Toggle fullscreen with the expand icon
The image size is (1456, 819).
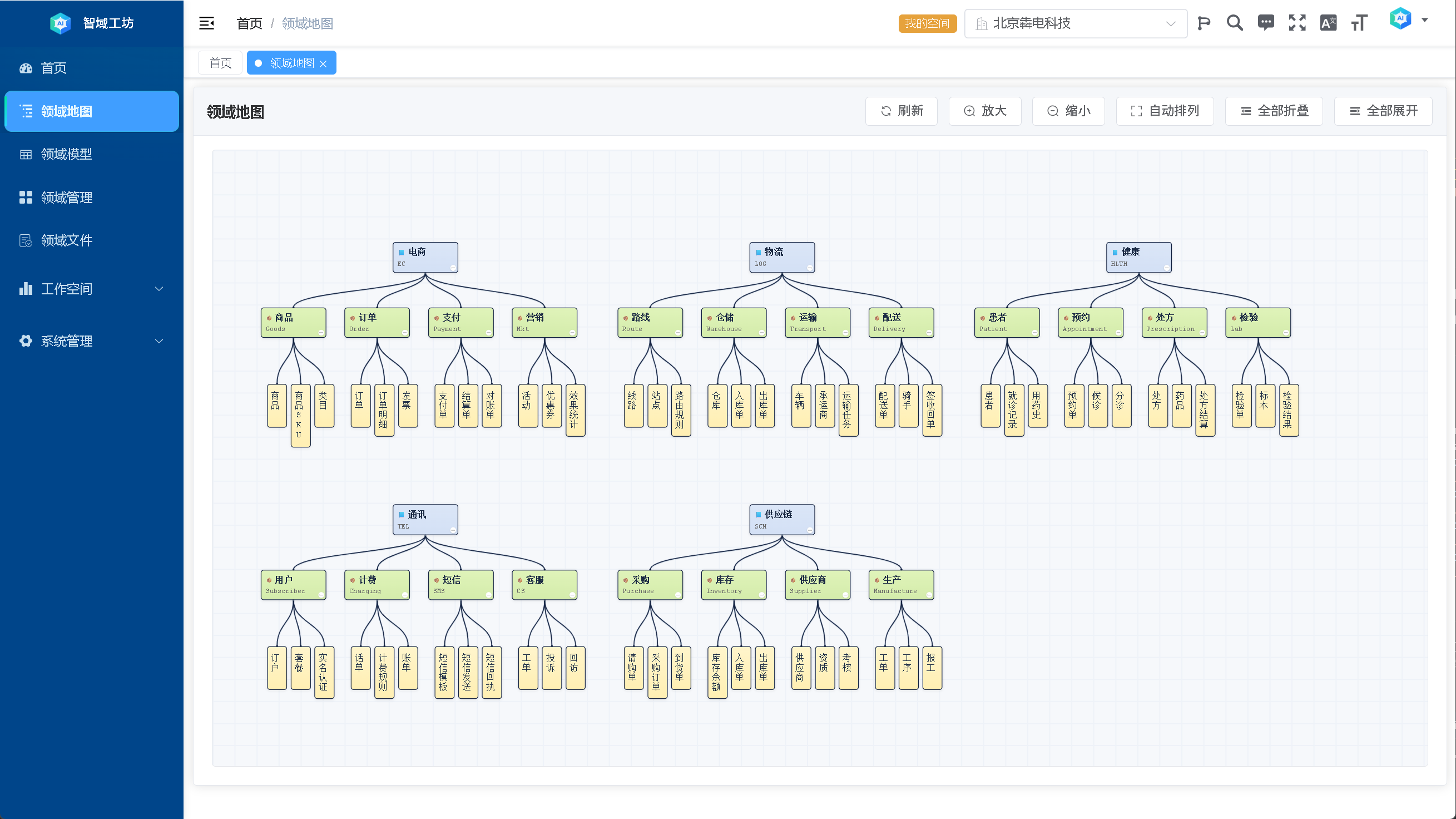1297,23
